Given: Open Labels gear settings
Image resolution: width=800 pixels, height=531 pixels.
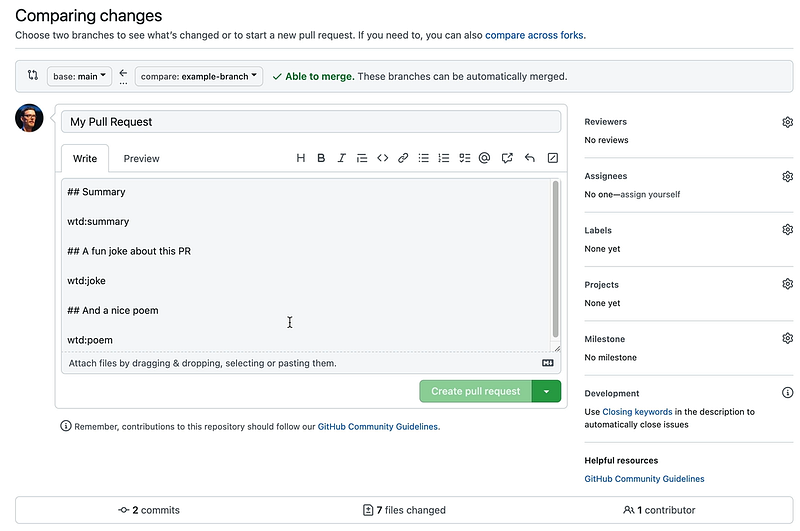Looking at the screenshot, I should tap(787, 230).
